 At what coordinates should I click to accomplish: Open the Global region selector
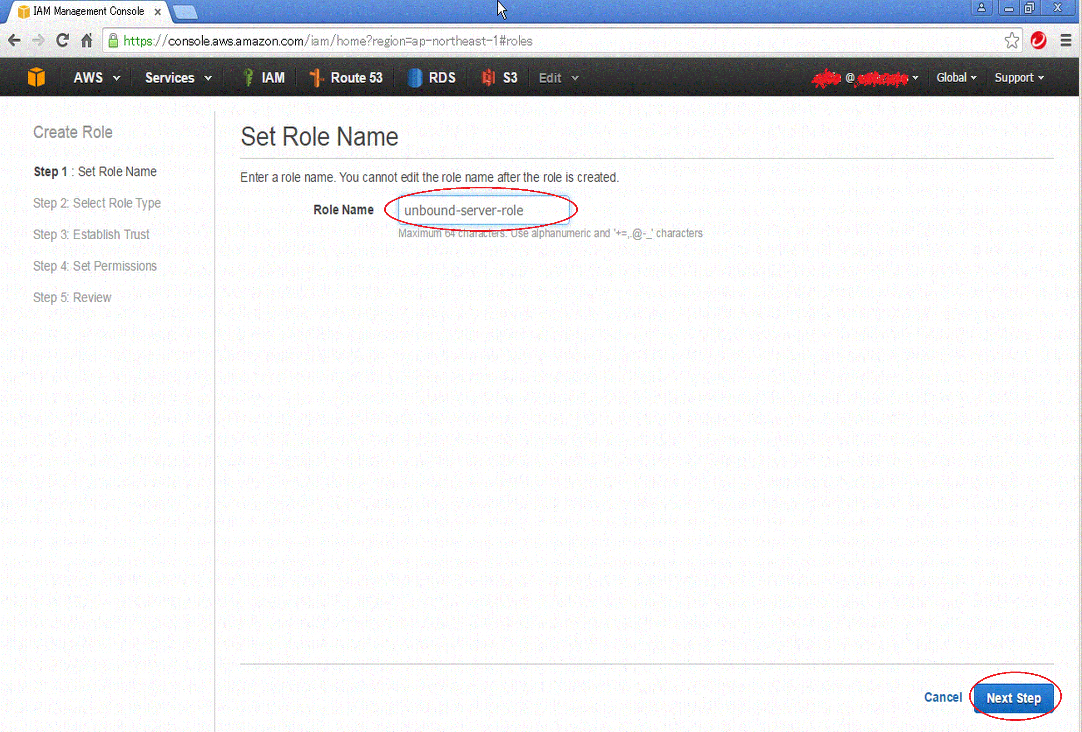(956, 77)
